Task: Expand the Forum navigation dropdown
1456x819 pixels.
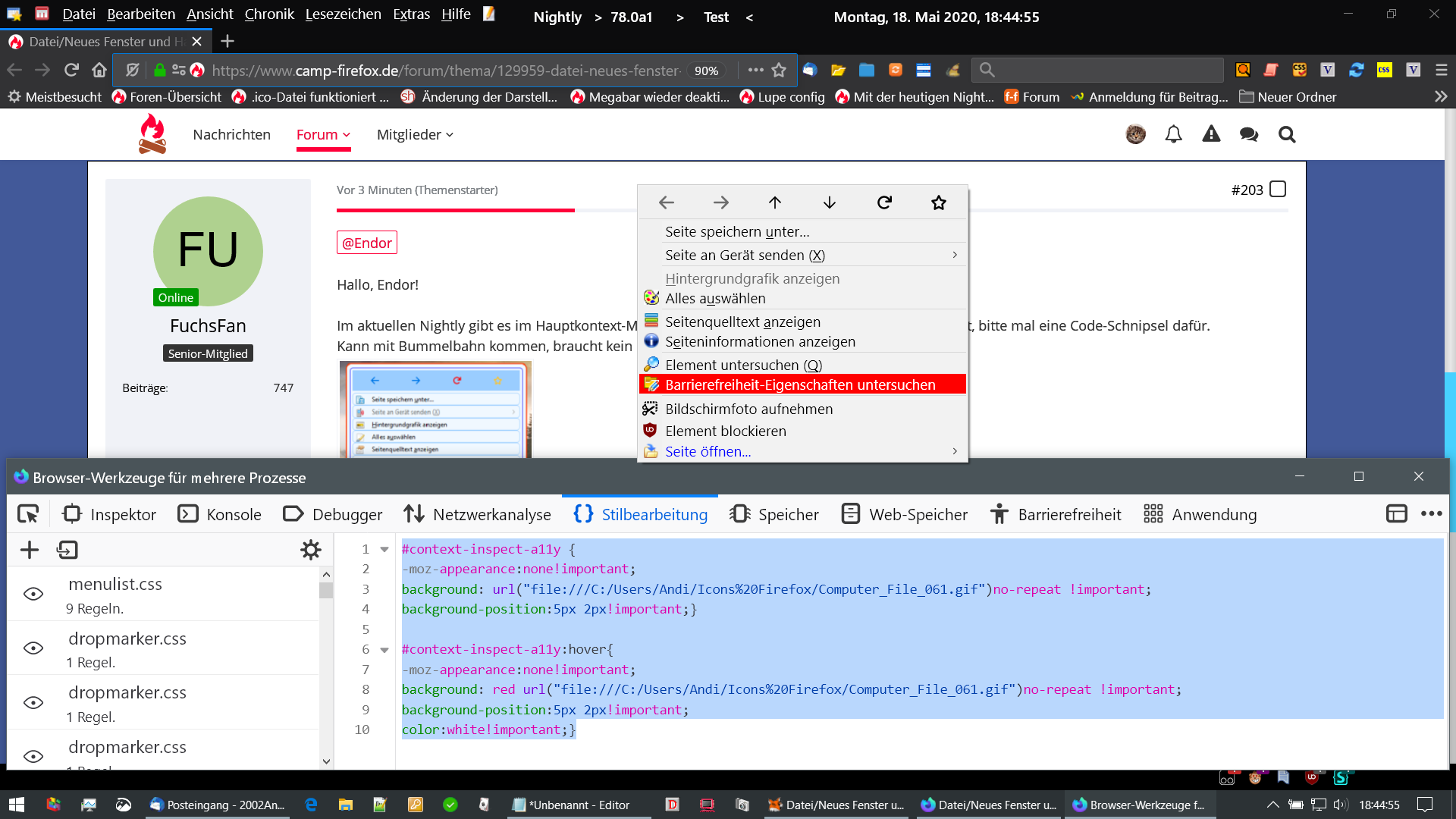Action: tap(323, 134)
